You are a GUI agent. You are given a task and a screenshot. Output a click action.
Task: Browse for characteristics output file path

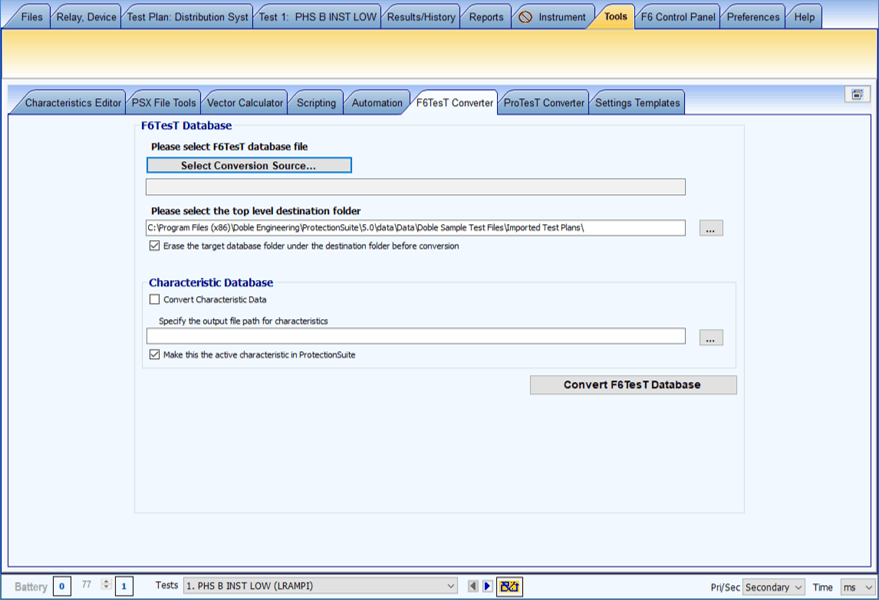(711, 338)
